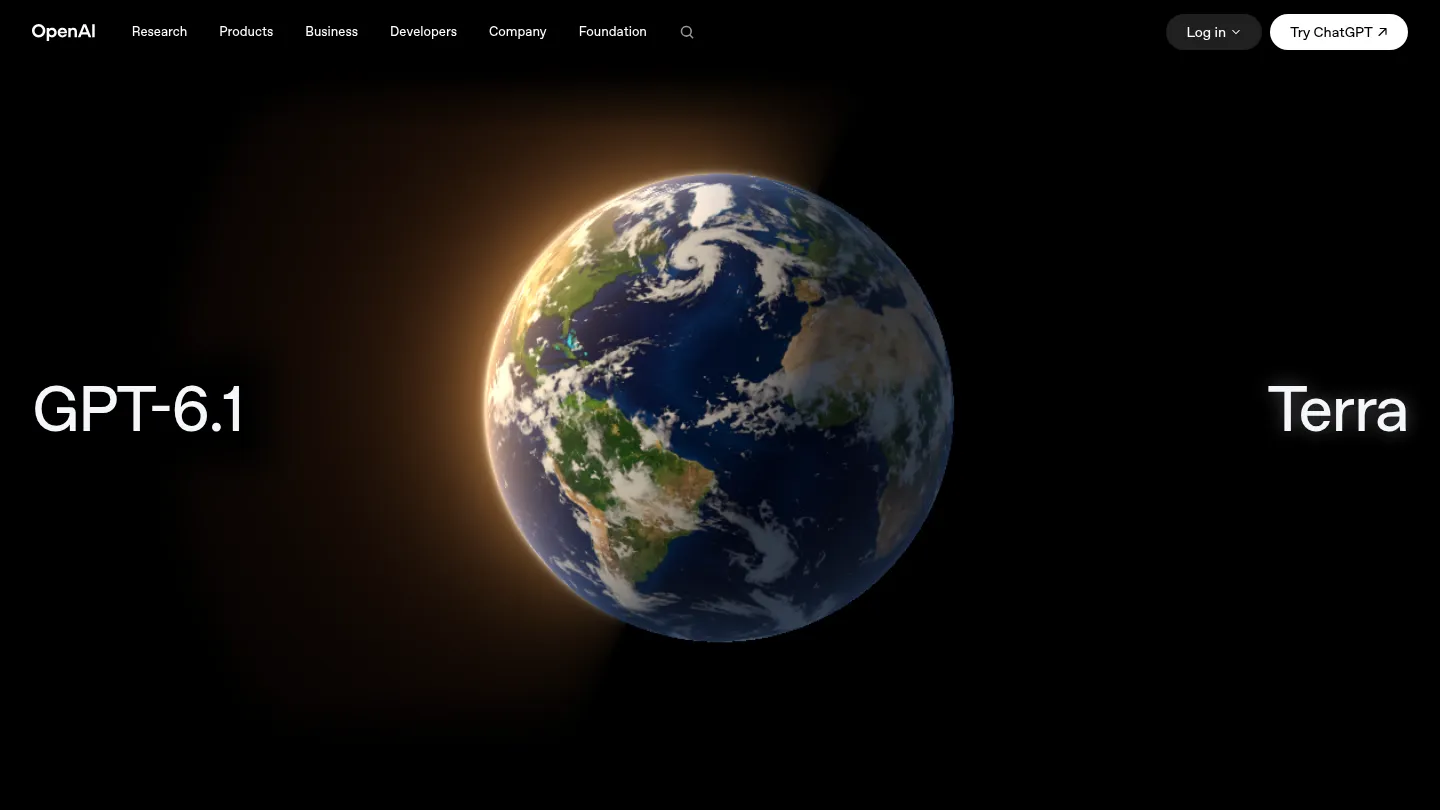The width and height of the screenshot is (1440, 810).
Task: Click the GPT-6.1 headline text
Action: click(x=138, y=409)
